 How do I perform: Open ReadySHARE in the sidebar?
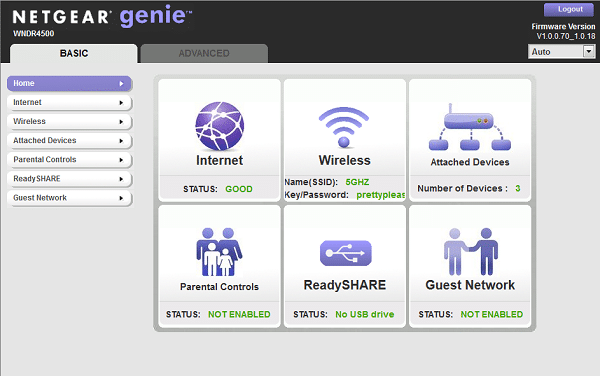click(x=69, y=179)
